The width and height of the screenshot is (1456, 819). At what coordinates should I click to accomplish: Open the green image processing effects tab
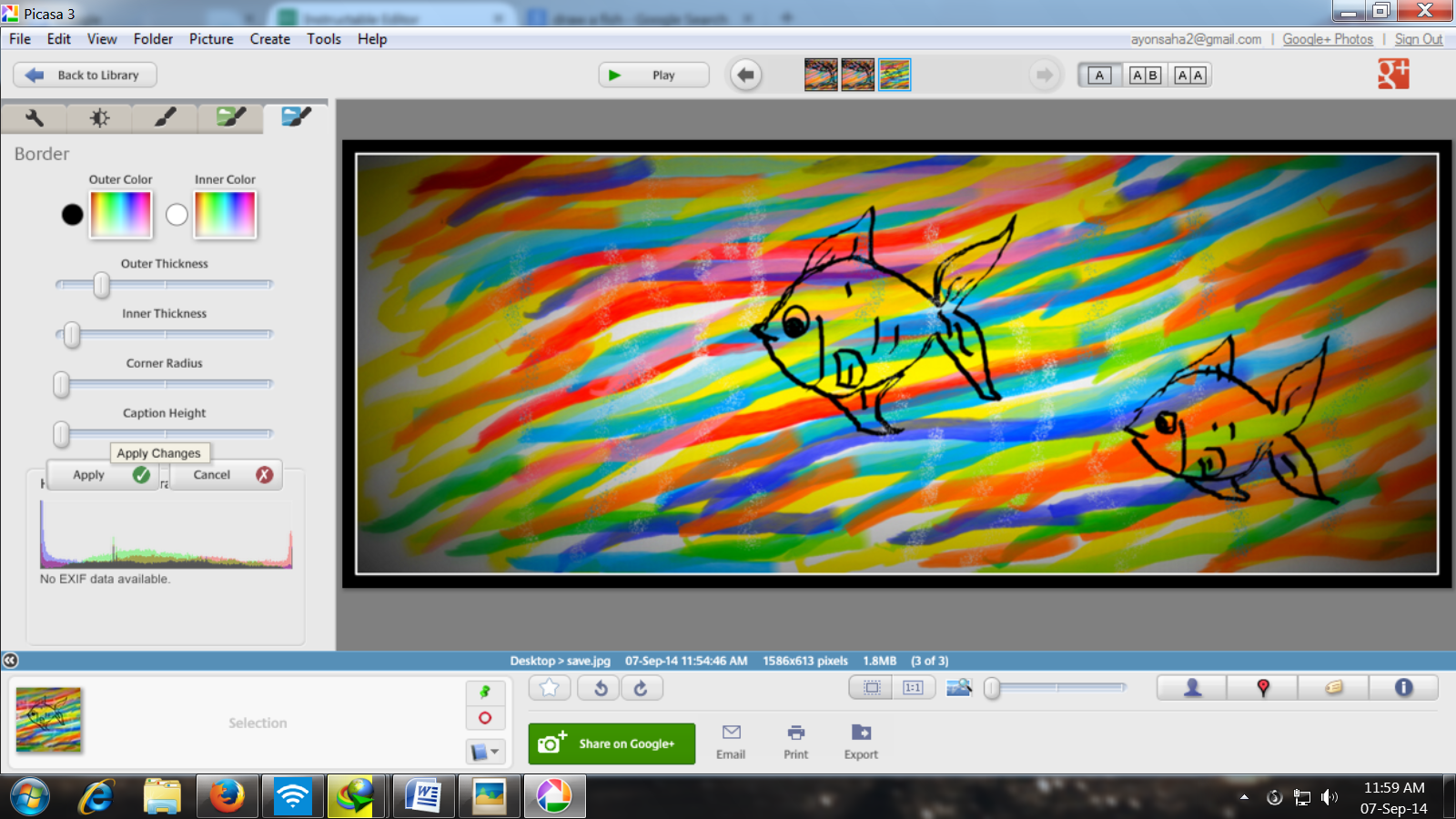(230, 117)
